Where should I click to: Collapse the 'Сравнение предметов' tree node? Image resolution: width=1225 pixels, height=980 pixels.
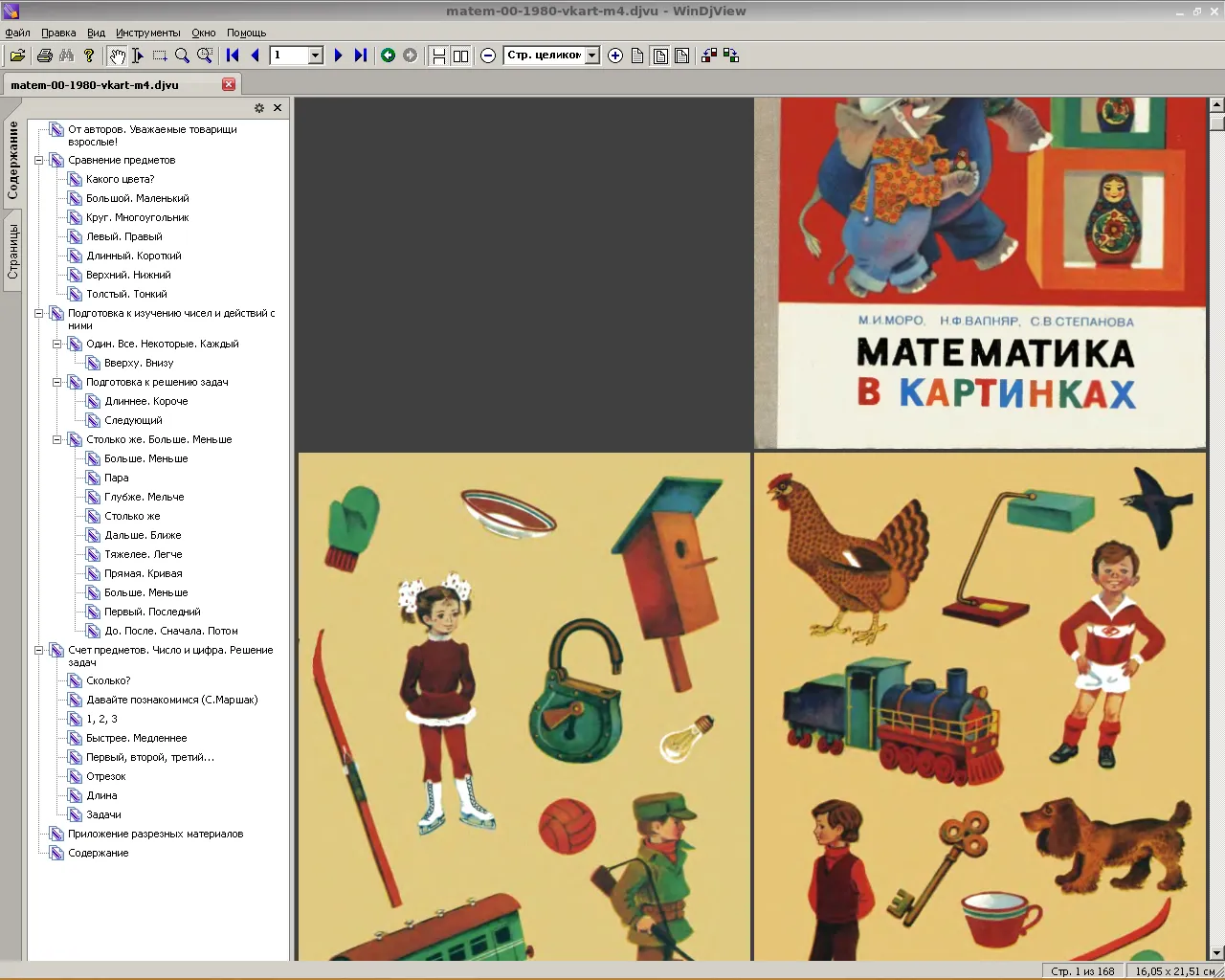[x=39, y=160]
